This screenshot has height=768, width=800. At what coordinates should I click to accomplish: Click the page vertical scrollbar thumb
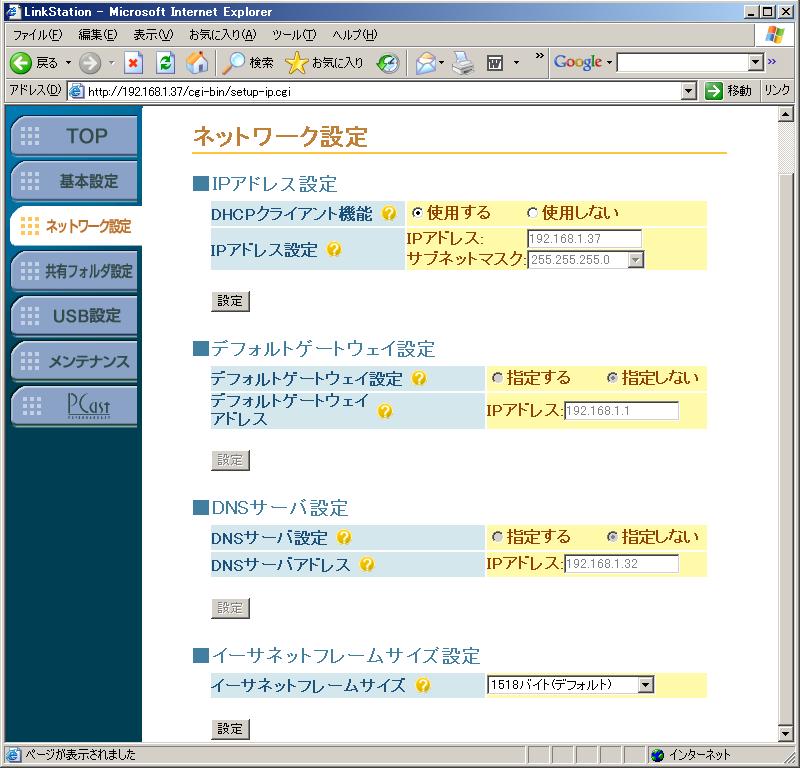point(786,448)
